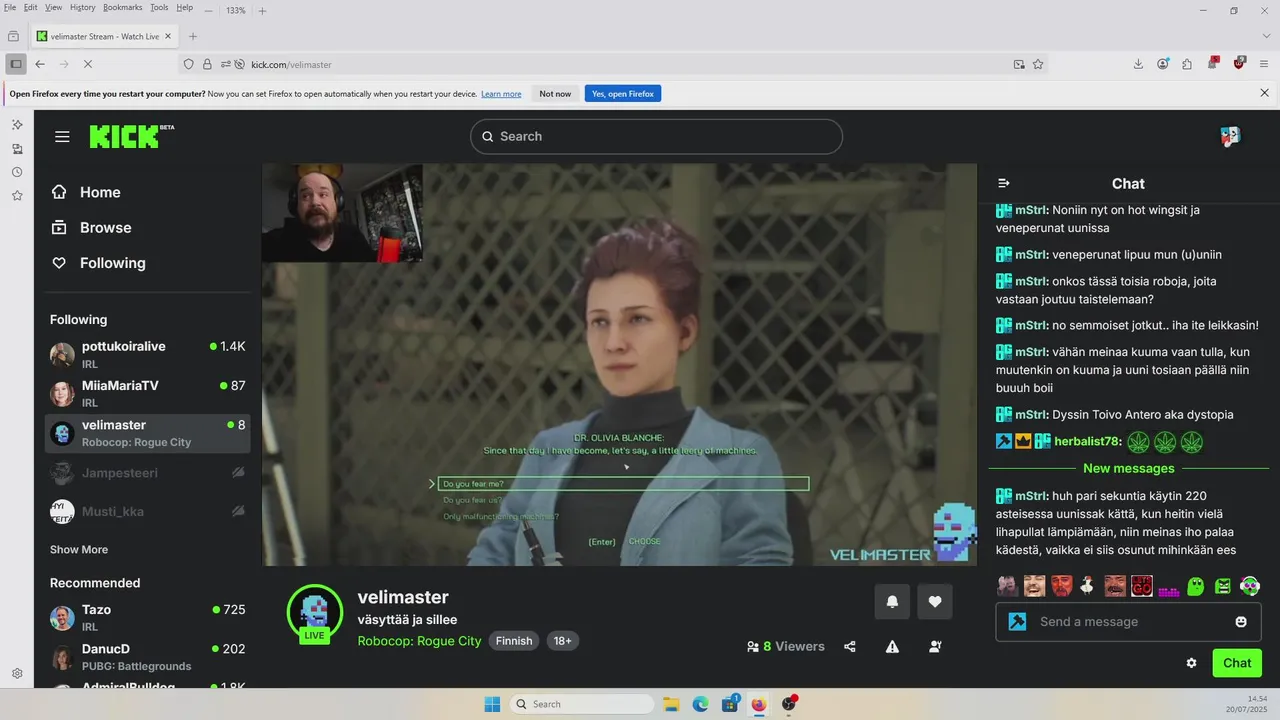Image resolution: width=1280 pixels, height=720 pixels.
Task: Open uBlock Origin extension icon
Action: tap(1239, 63)
